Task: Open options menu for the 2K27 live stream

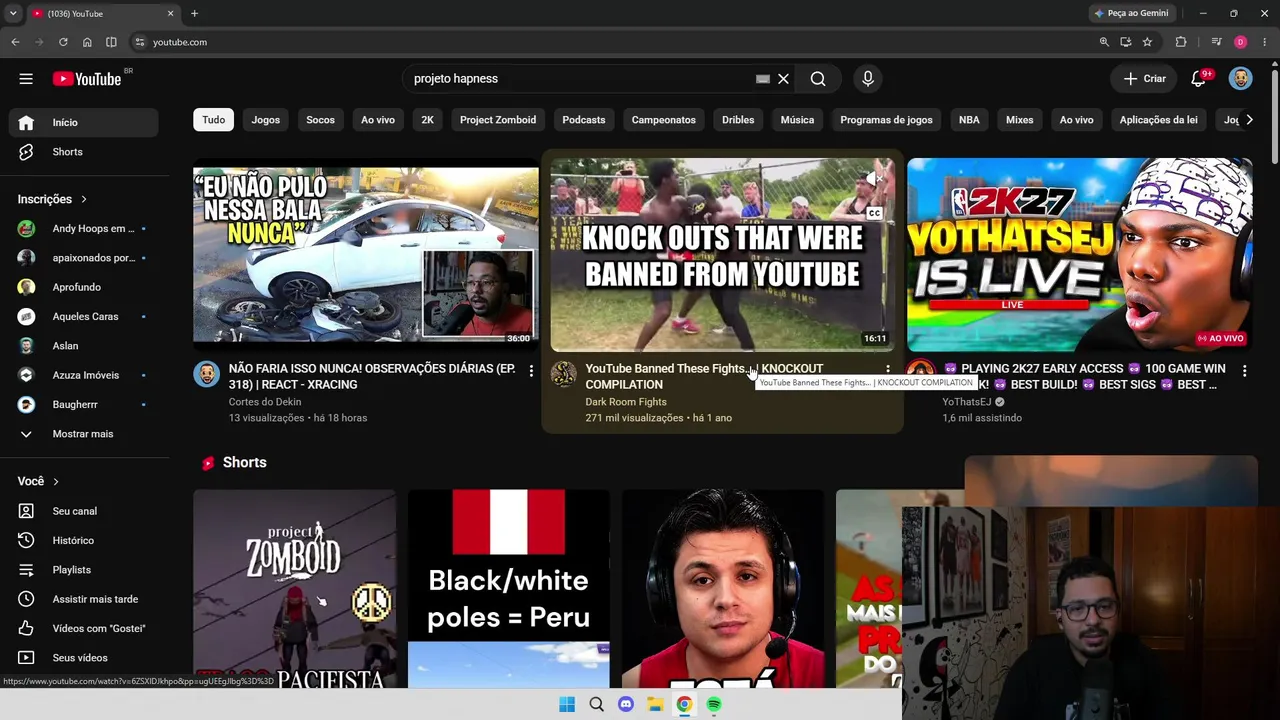Action: click(1244, 371)
